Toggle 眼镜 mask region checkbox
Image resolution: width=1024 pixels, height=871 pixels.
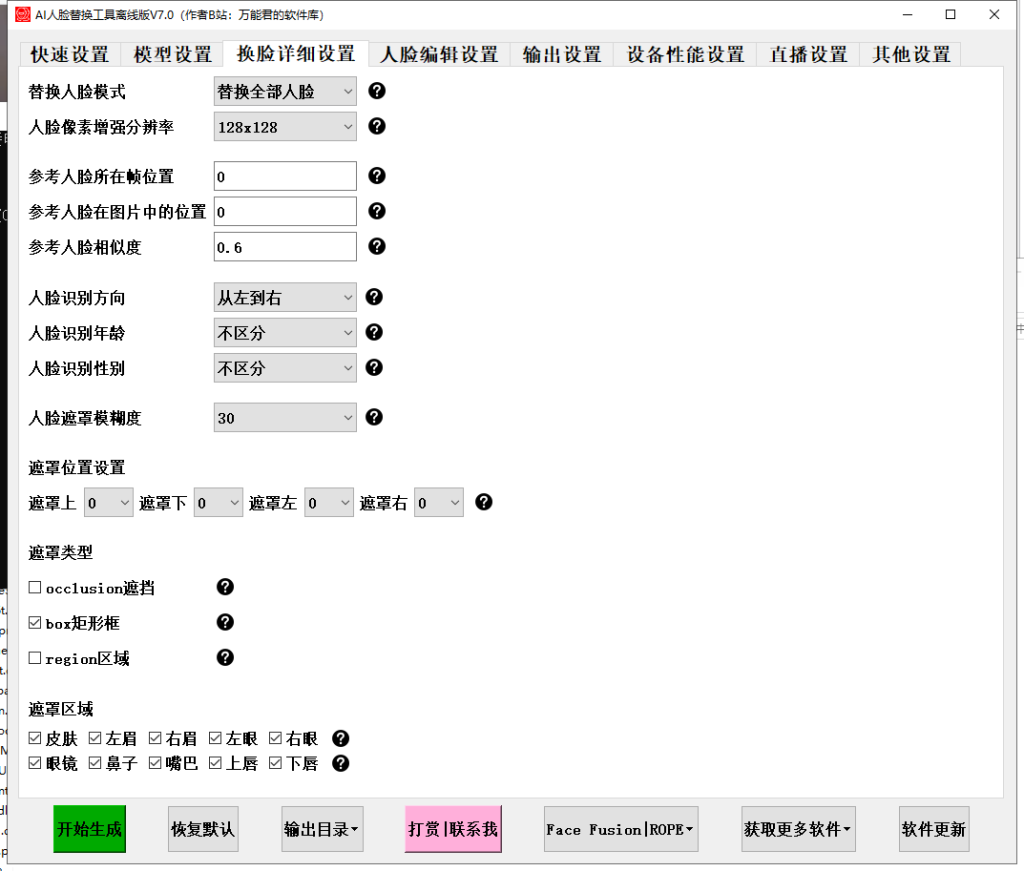tap(35, 763)
